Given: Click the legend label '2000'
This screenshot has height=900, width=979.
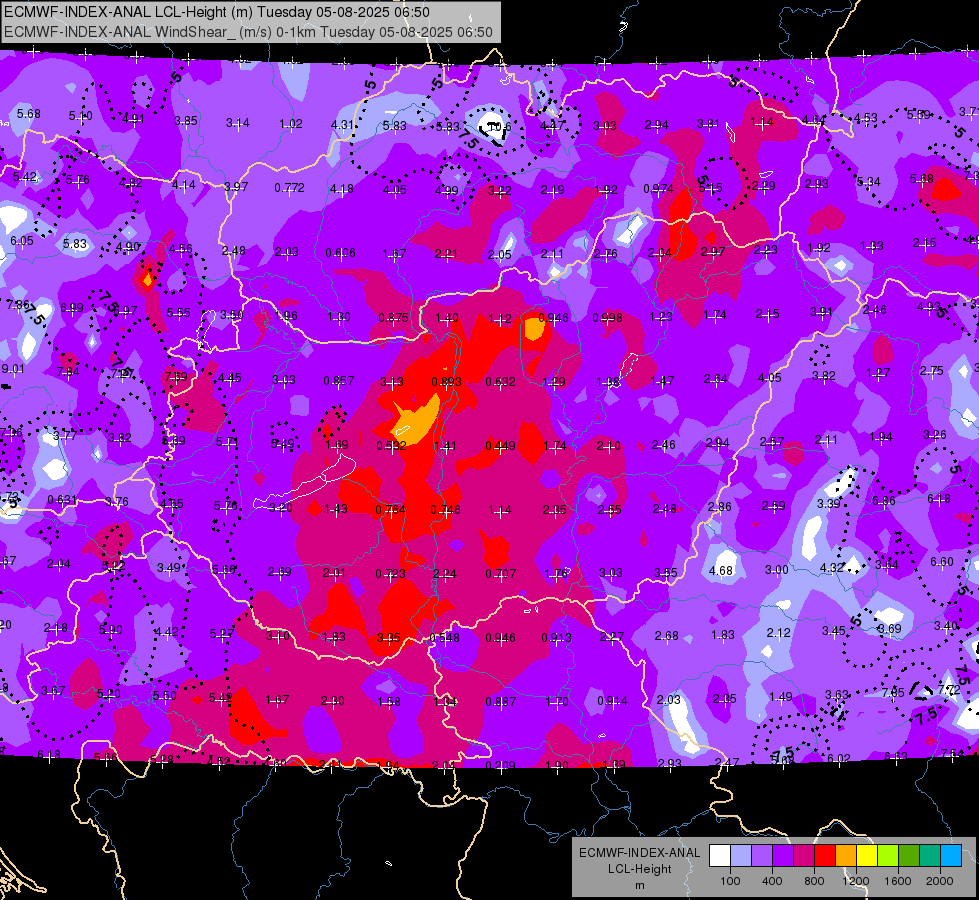Looking at the screenshot, I should 940,881.
